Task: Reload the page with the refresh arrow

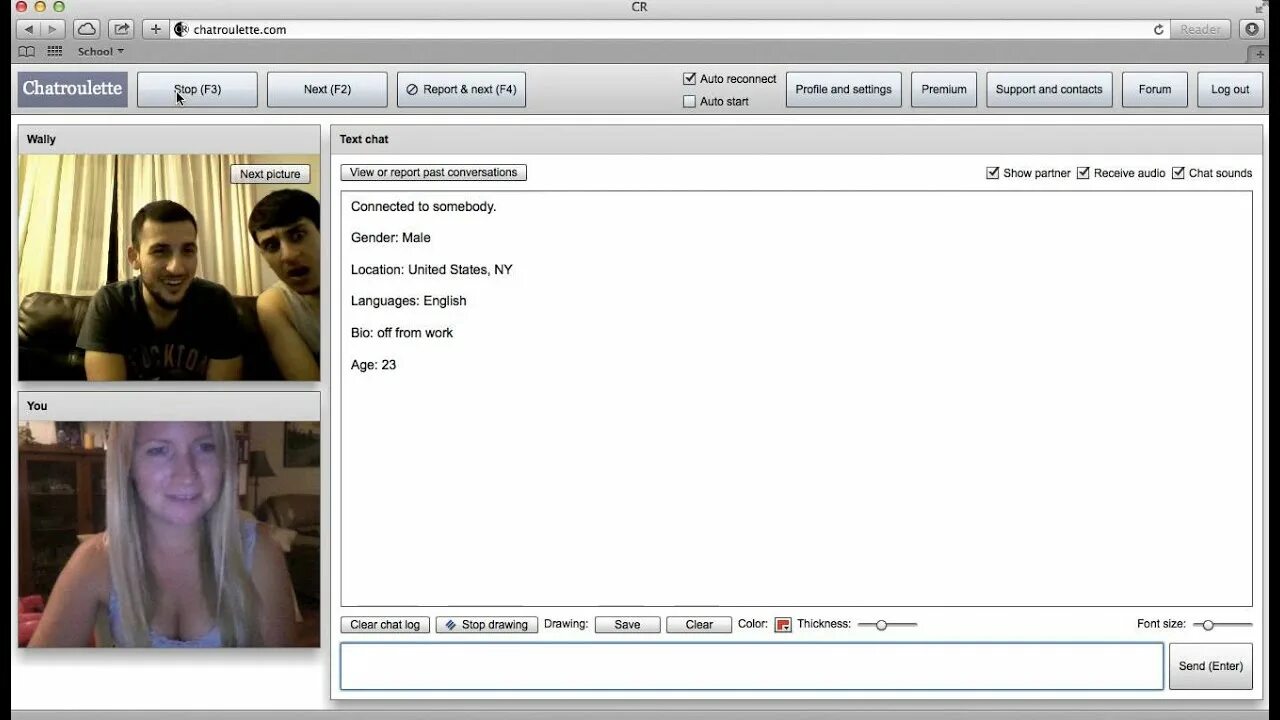Action: (x=1159, y=29)
